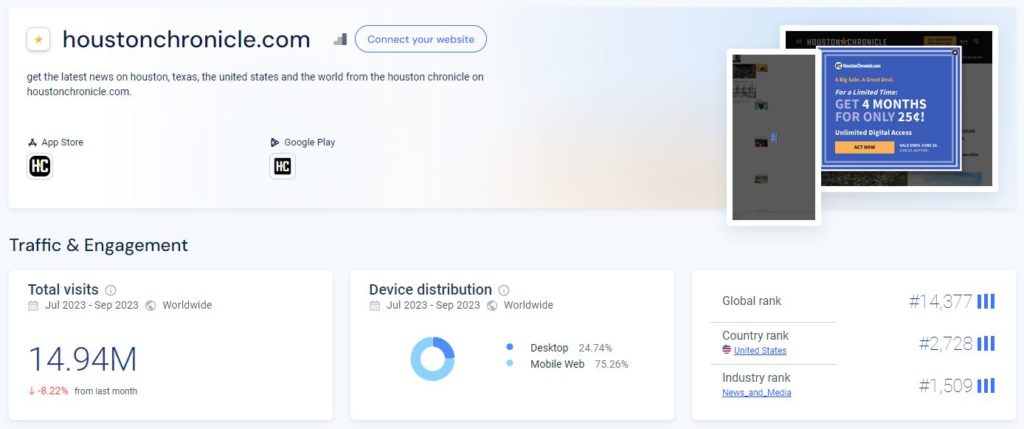The image size is (1024, 429).
Task: Click the Total visits Jul 2023 - Sep 2023 date range
Action: click(91, 305)
